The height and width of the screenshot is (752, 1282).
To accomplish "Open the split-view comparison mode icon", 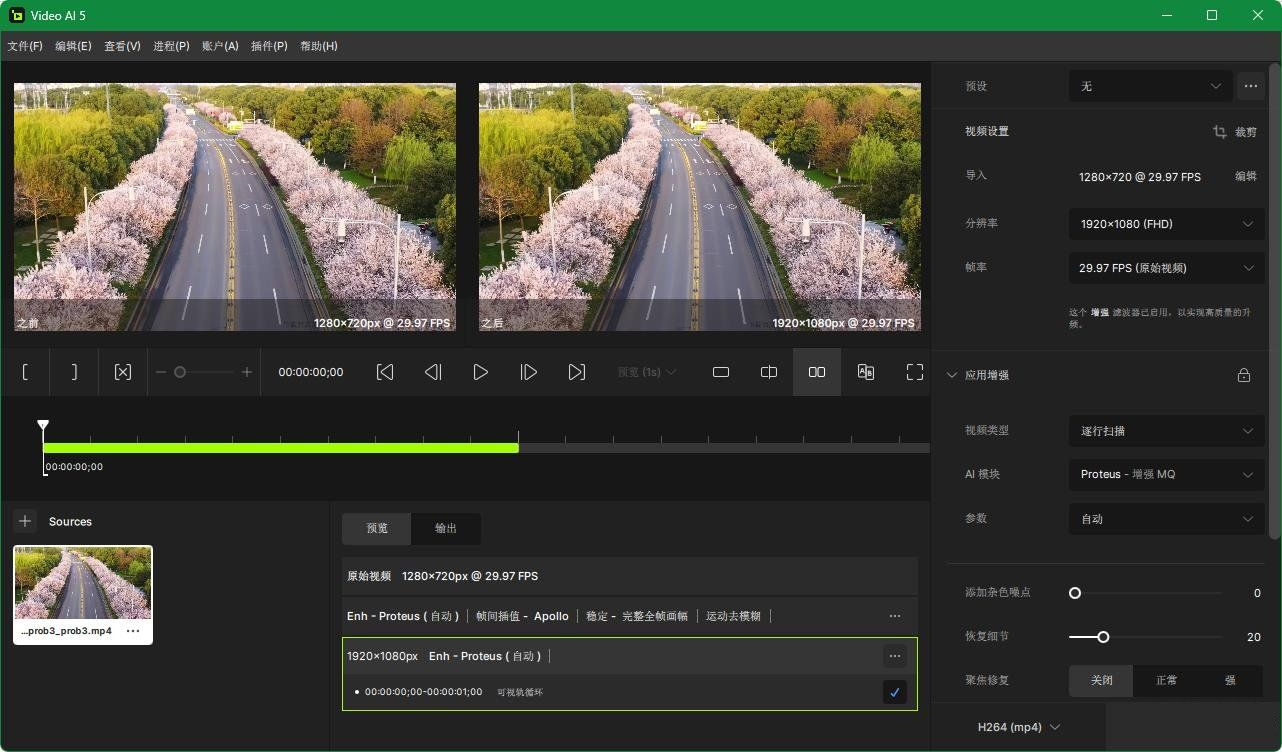I will (769, 372).
